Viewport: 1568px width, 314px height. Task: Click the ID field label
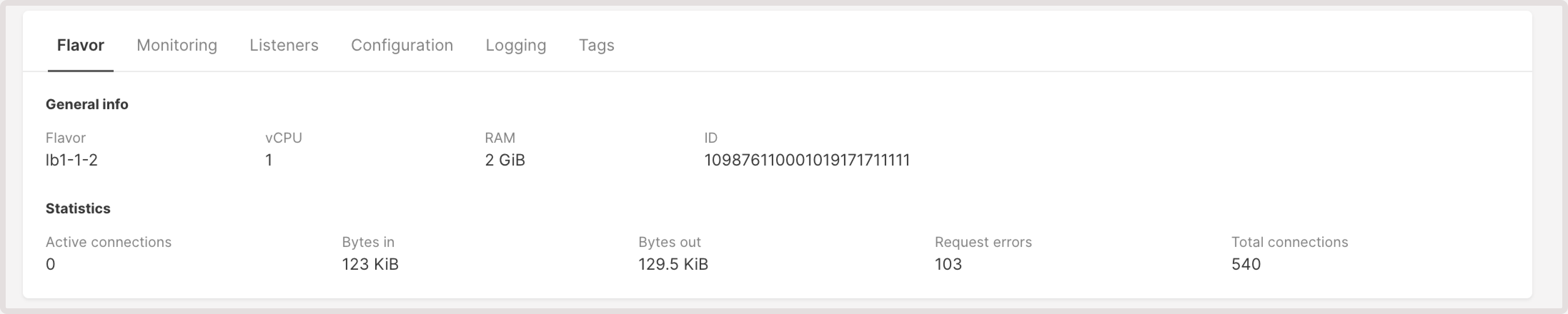tap(710, 138)
